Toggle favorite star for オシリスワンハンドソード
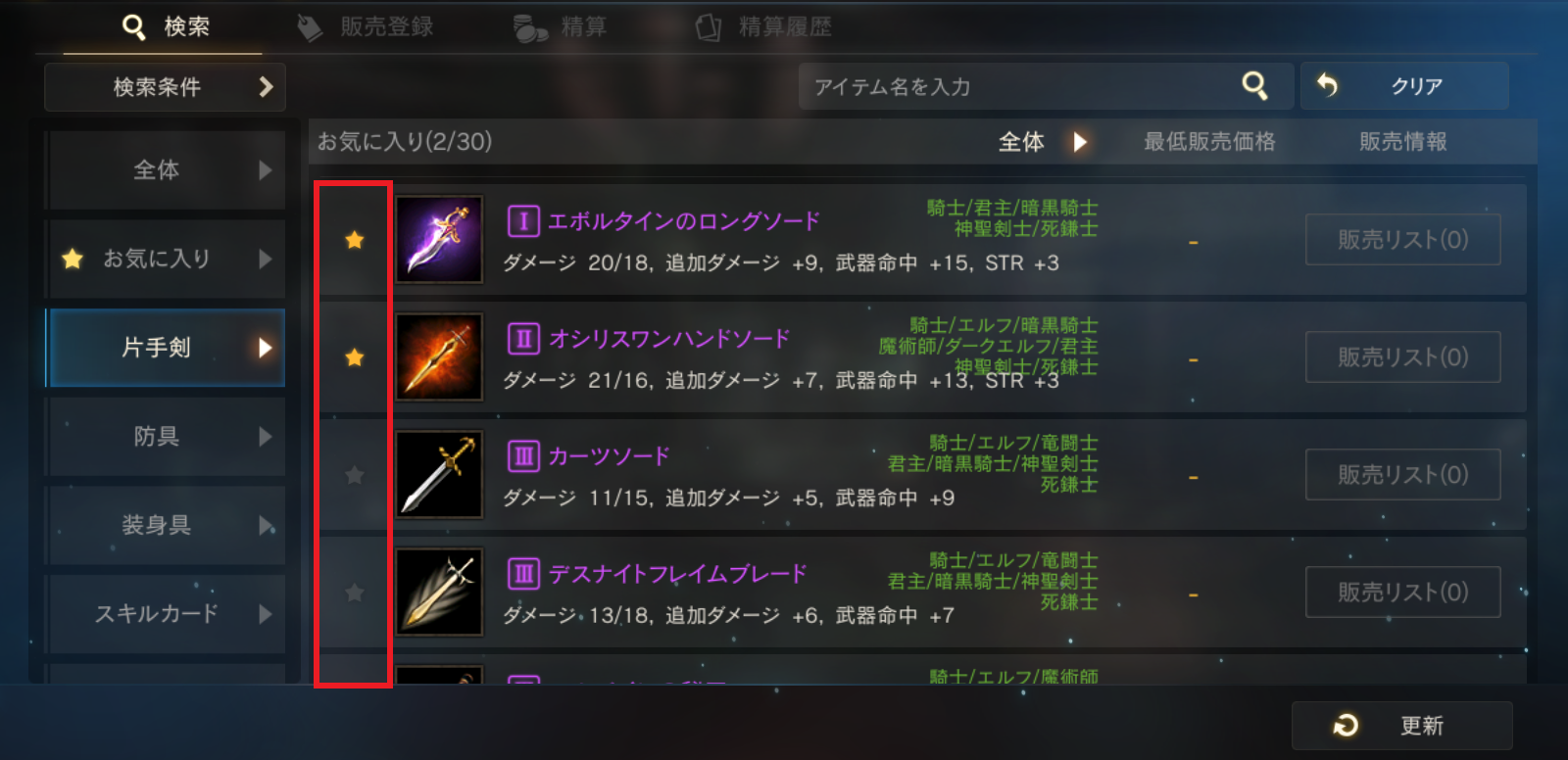This screenshot has width=1568, height=760. 355,357
